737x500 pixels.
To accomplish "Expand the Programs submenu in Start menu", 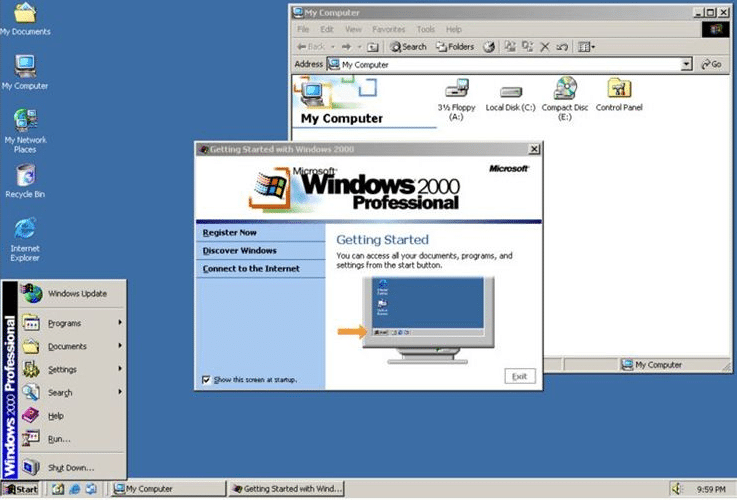I will 72,323.
